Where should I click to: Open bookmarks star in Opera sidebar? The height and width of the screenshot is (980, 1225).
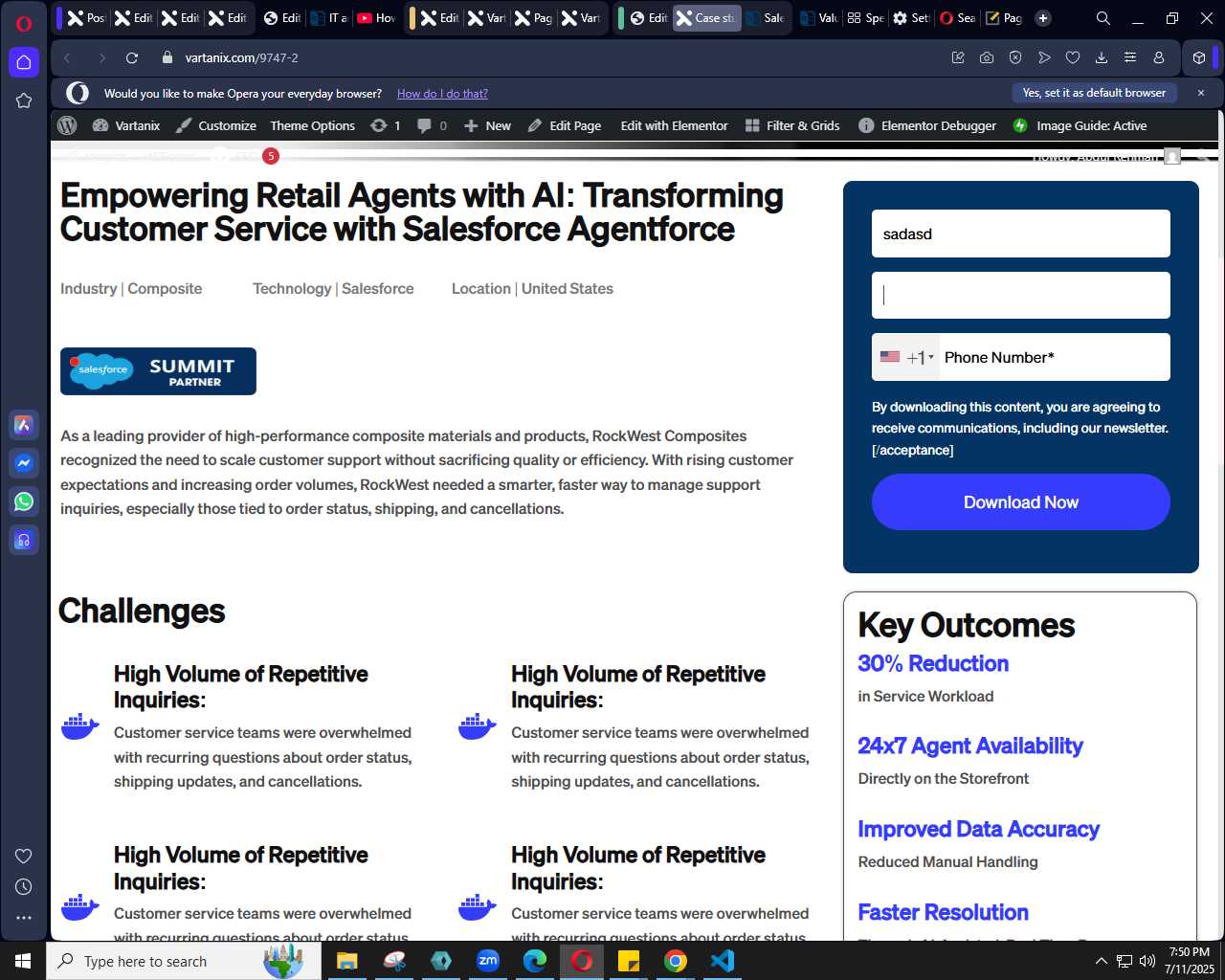pyautogui.click(x=24, y=100)
